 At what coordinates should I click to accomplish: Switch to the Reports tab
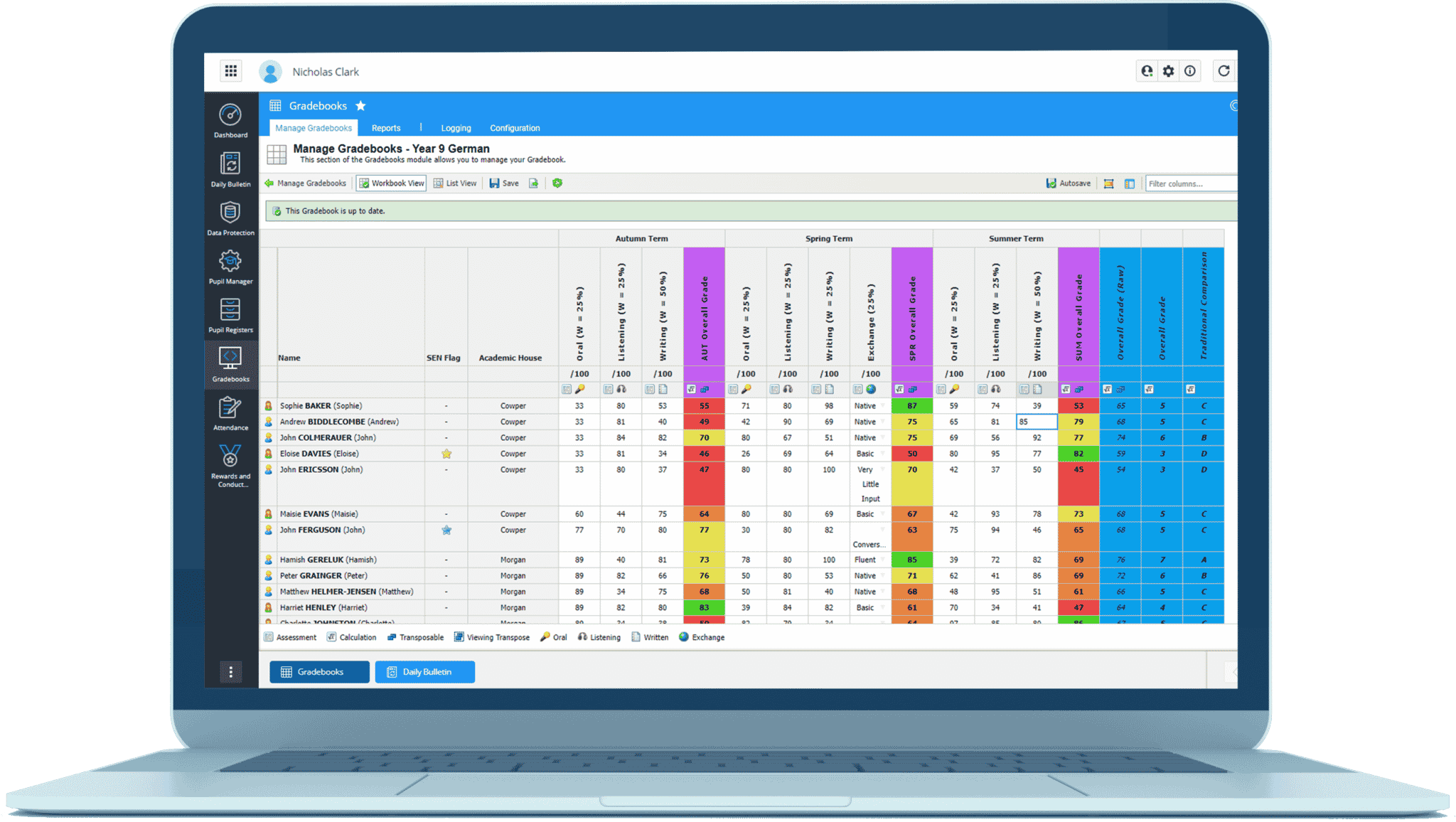386,128
